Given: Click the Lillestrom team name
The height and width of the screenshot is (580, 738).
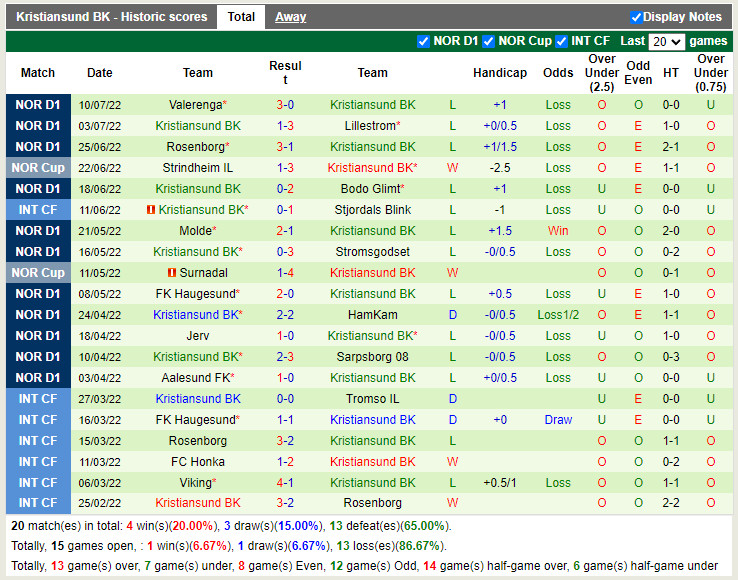Looking at the screenshot, I should pyautogui.click(x=370, y=126).
